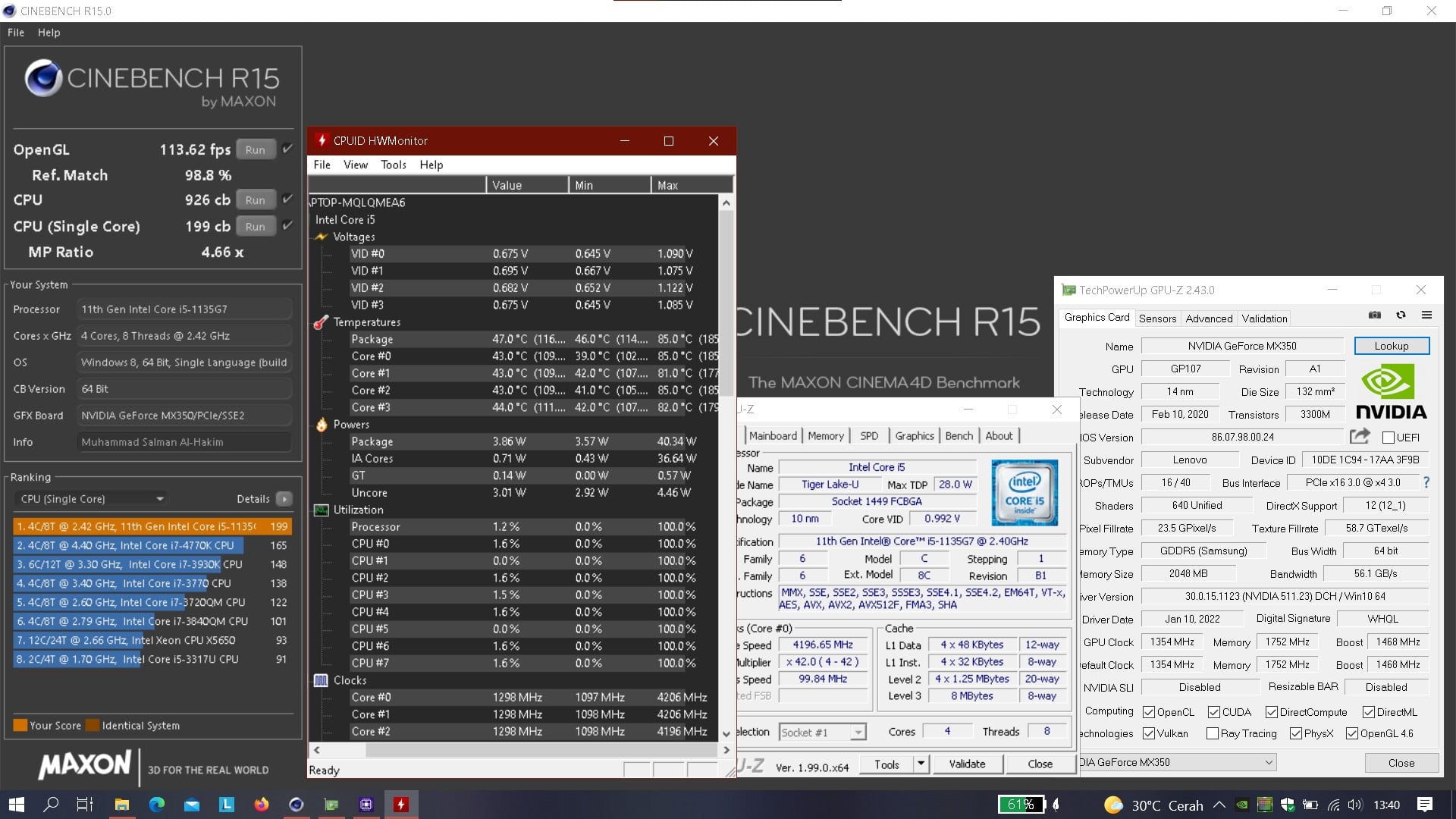Click the GPU-Z screenshot camera icon
This screenshot has width=1456, height=819.
[x=1375, y=315]
